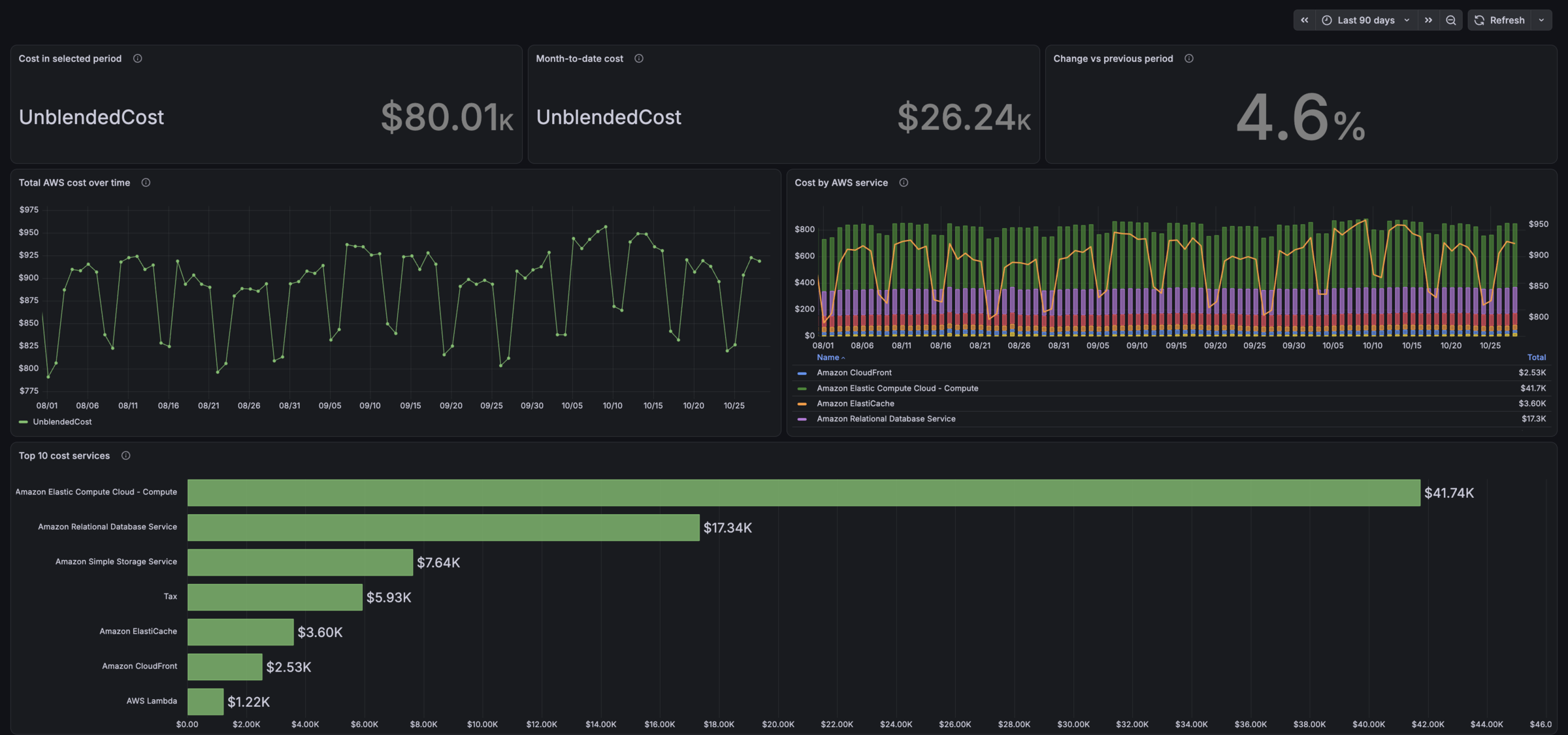This screenshot has width=1568, height=735.
Task: Shift time range forward with double-right arrows
Action: click(x=1428, y=20)
